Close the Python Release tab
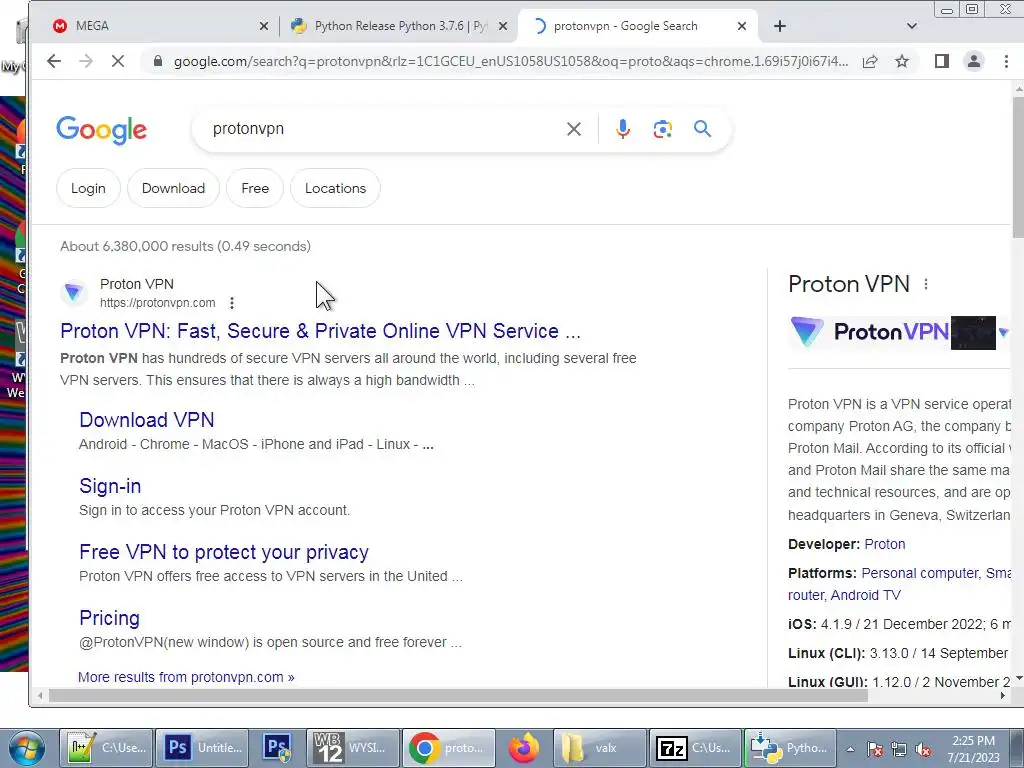Screen dimensions: 1024x768 click(503, 26)
